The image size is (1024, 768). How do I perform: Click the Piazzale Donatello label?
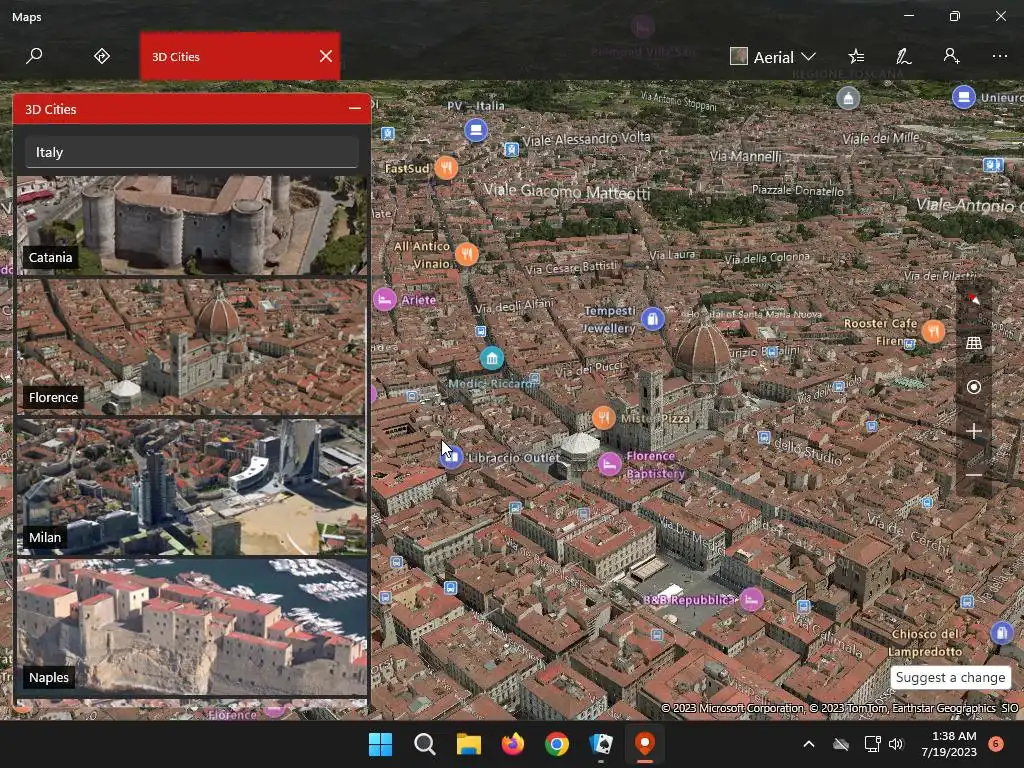coord(797,190)
